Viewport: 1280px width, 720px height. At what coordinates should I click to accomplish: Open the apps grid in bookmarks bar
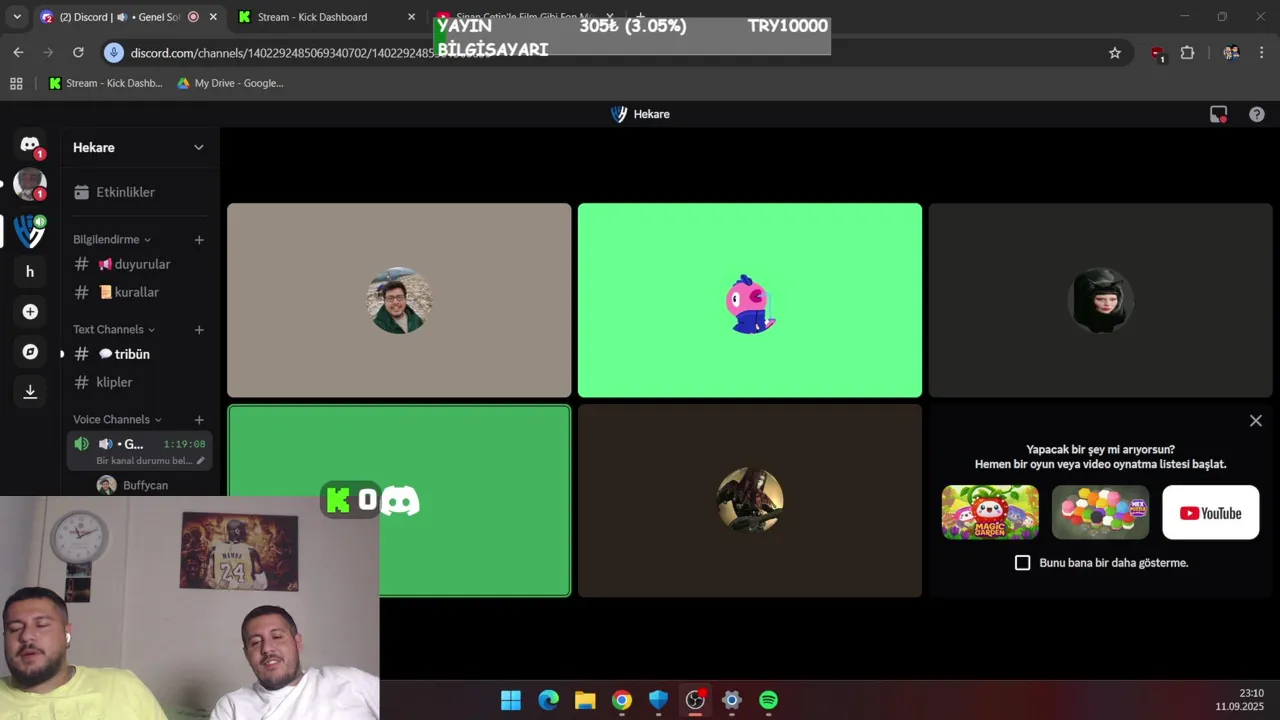[x=16, y=84]
